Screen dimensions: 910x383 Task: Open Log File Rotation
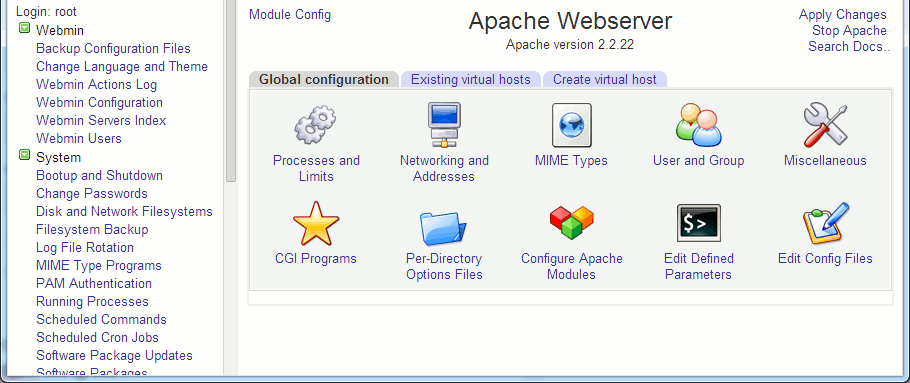(85, 247)
